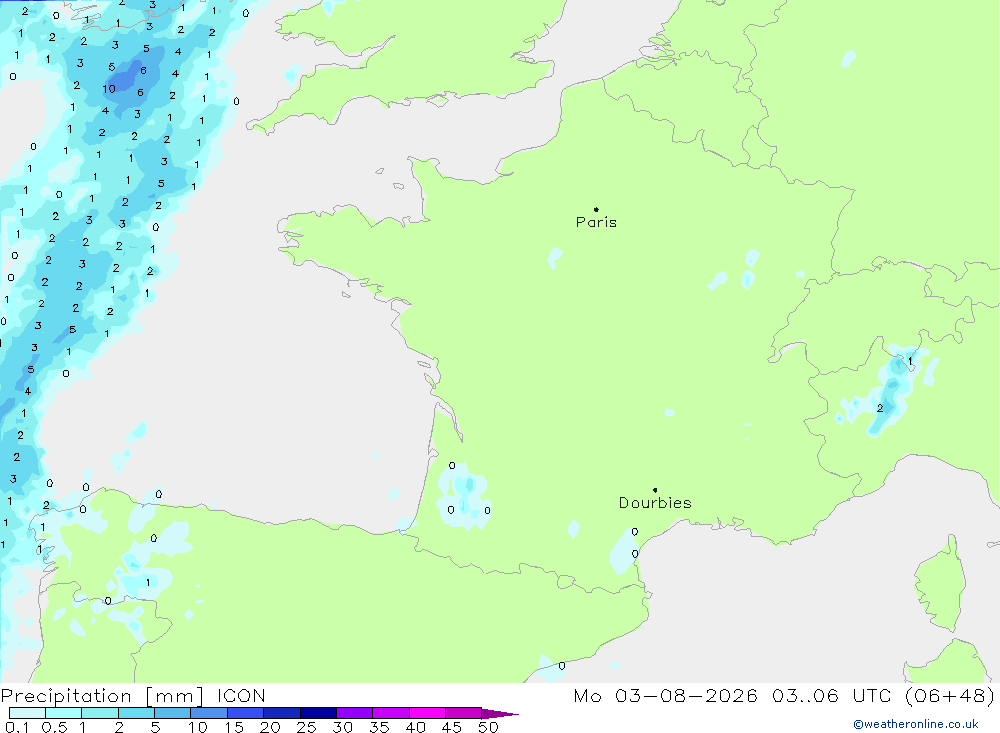
Task: Click the '45' legend scale label
Action: point(452,727)
